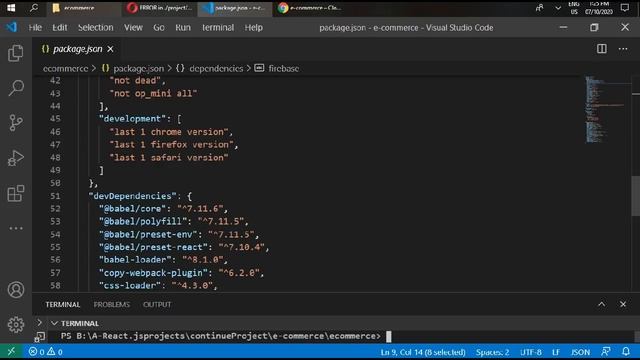Change language mode JSON

click(580, 352)
